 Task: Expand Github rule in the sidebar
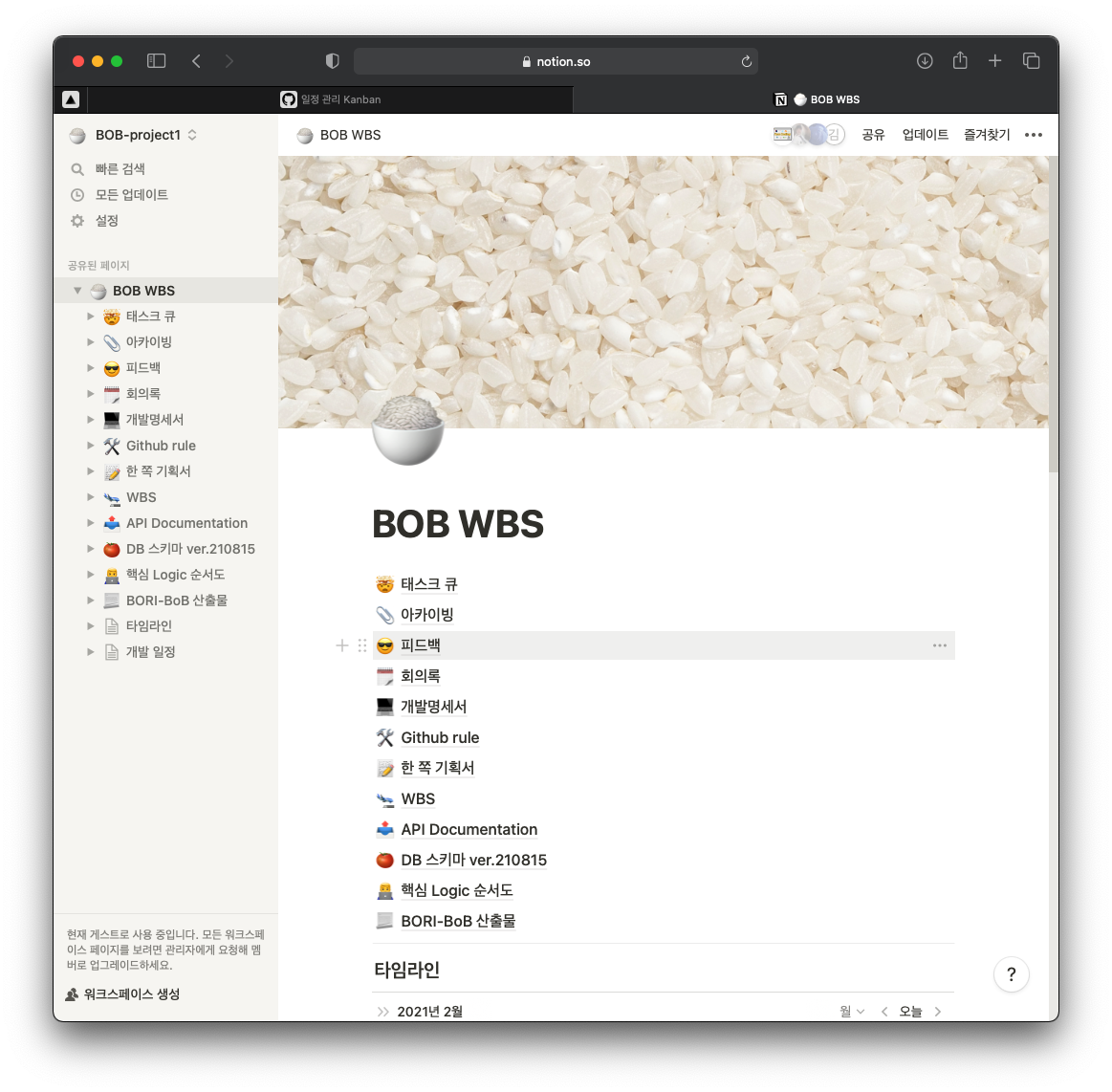tap(90, 446)
